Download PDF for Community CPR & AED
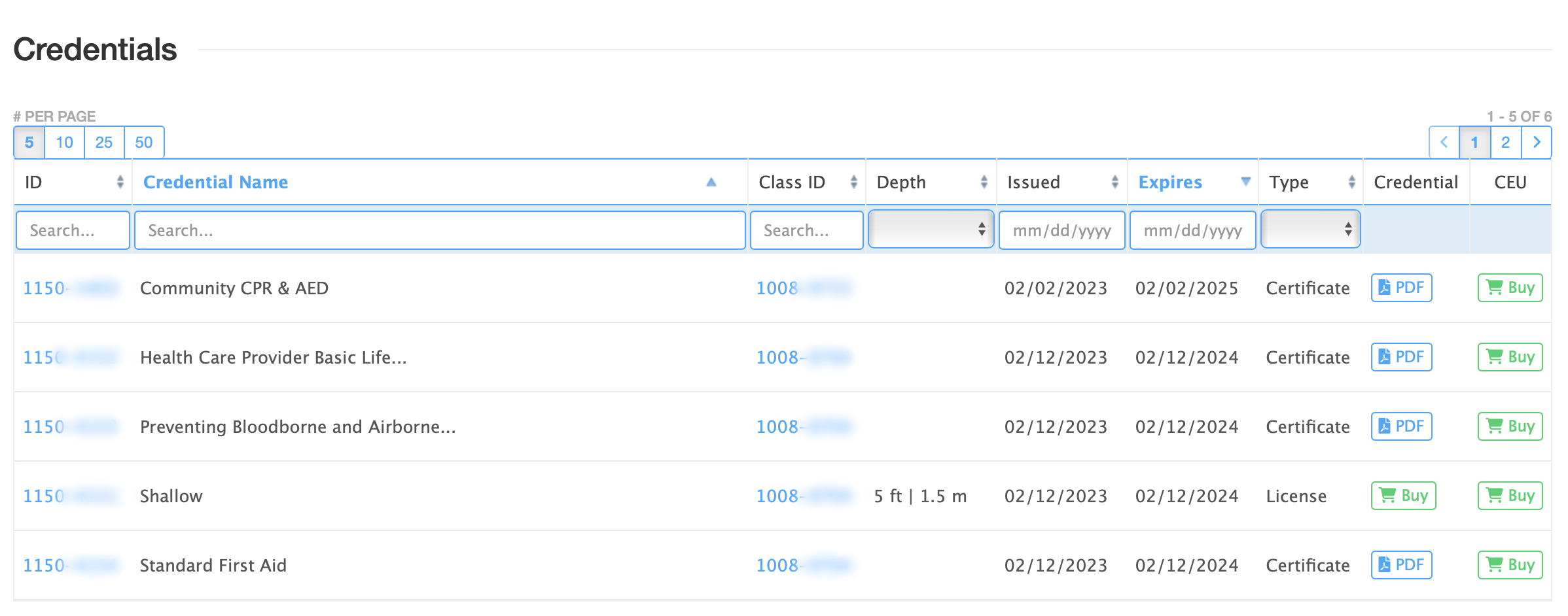1568x616 pixels. point(1400,288)
